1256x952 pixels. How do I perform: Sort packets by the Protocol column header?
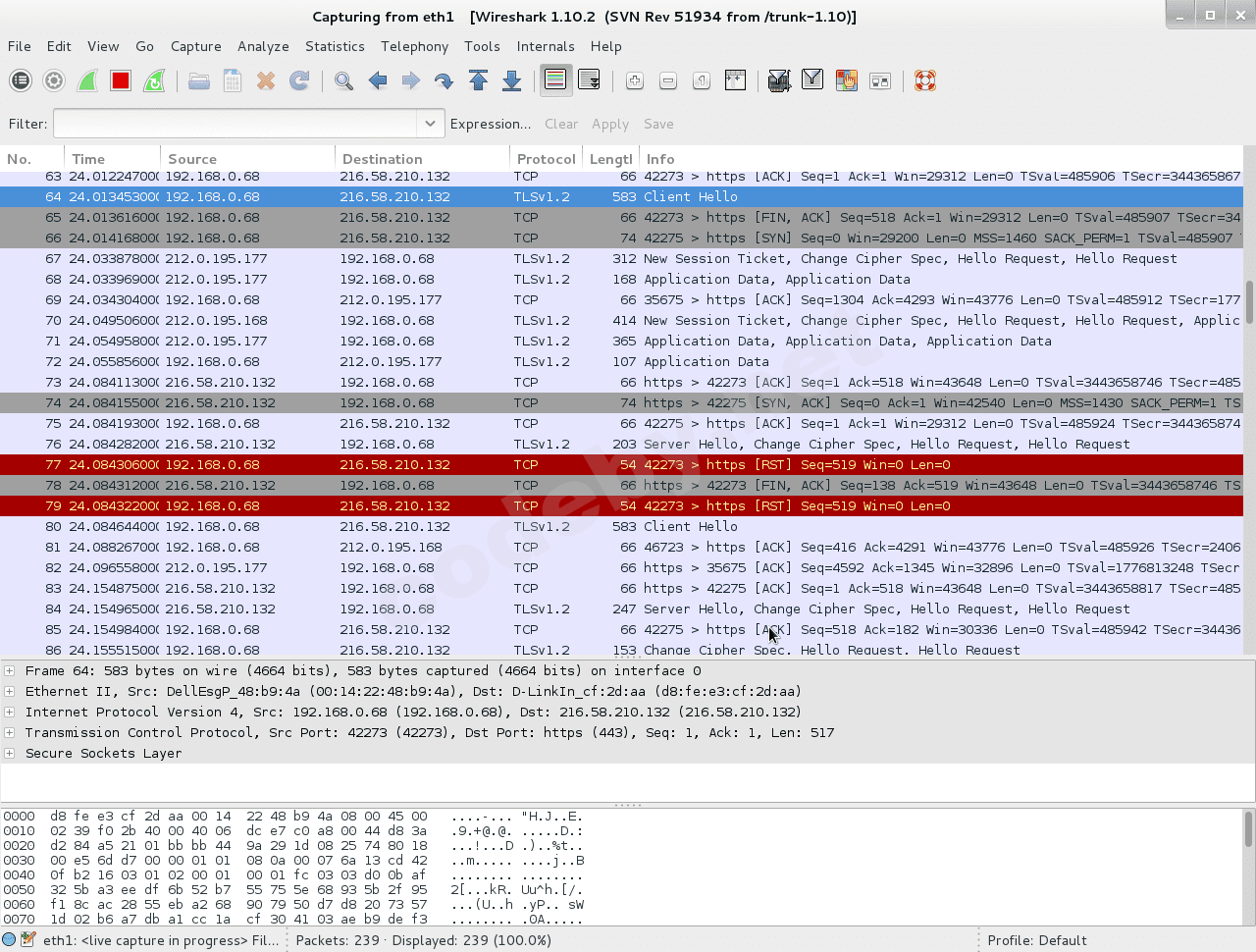pyautogui.click(x=546, y=159)
